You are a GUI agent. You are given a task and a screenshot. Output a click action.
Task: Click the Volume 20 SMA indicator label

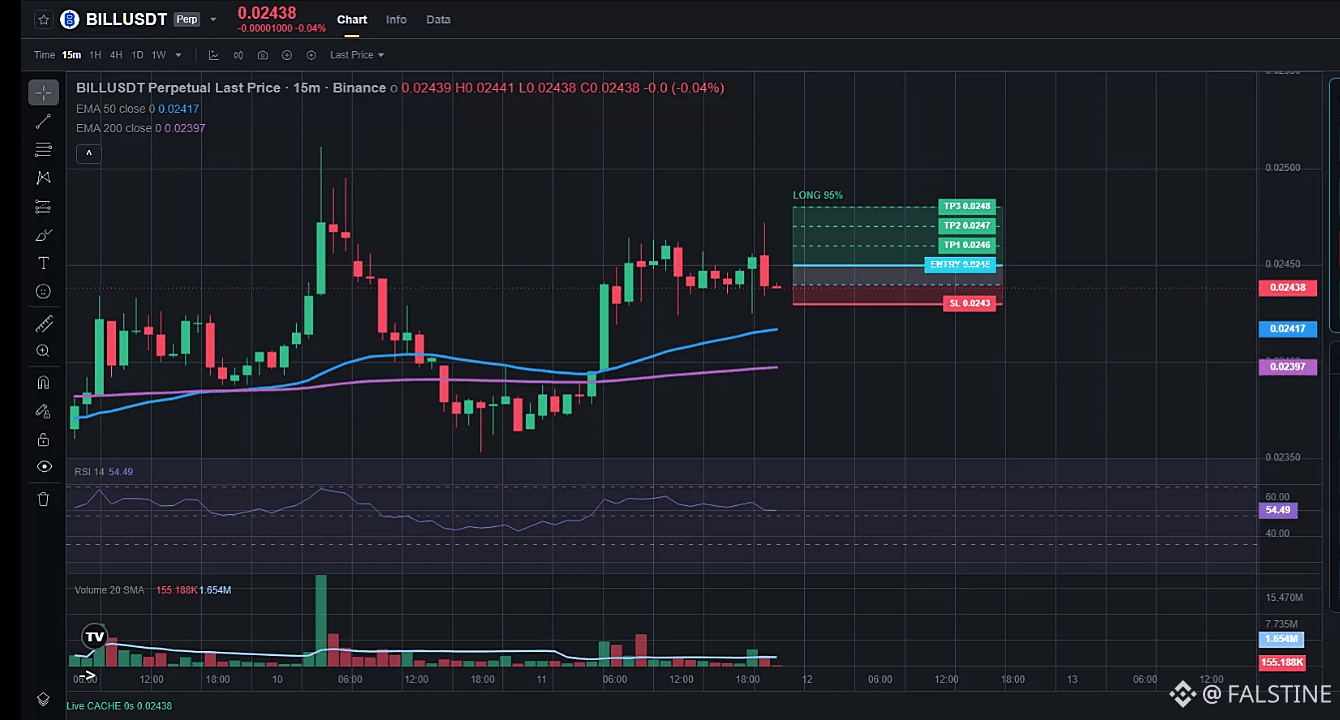(x=110, y=590)
